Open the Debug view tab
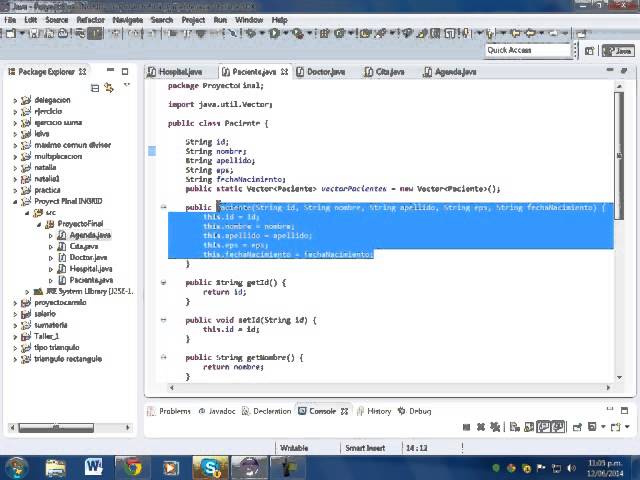The width and height of the screenshot is (640, 480). tap(415, 411)
